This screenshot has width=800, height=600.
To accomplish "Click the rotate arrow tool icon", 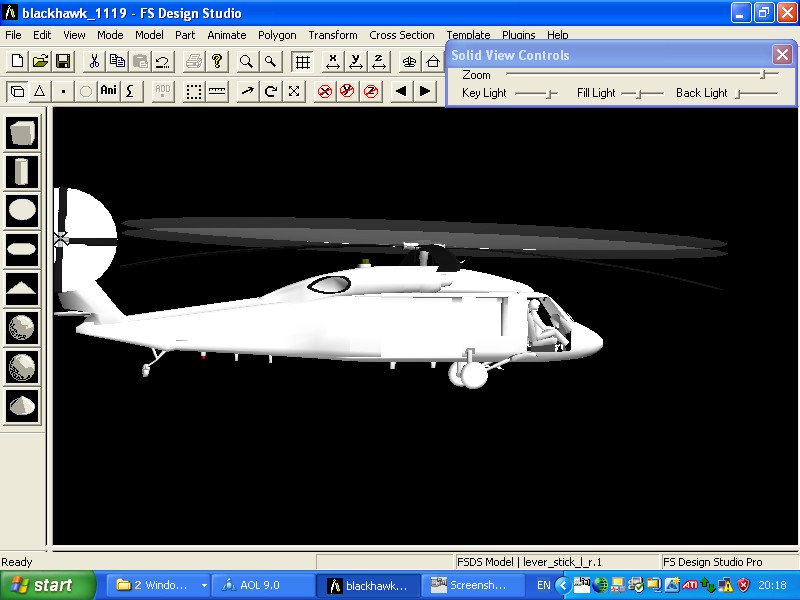I will coord(271,92).
